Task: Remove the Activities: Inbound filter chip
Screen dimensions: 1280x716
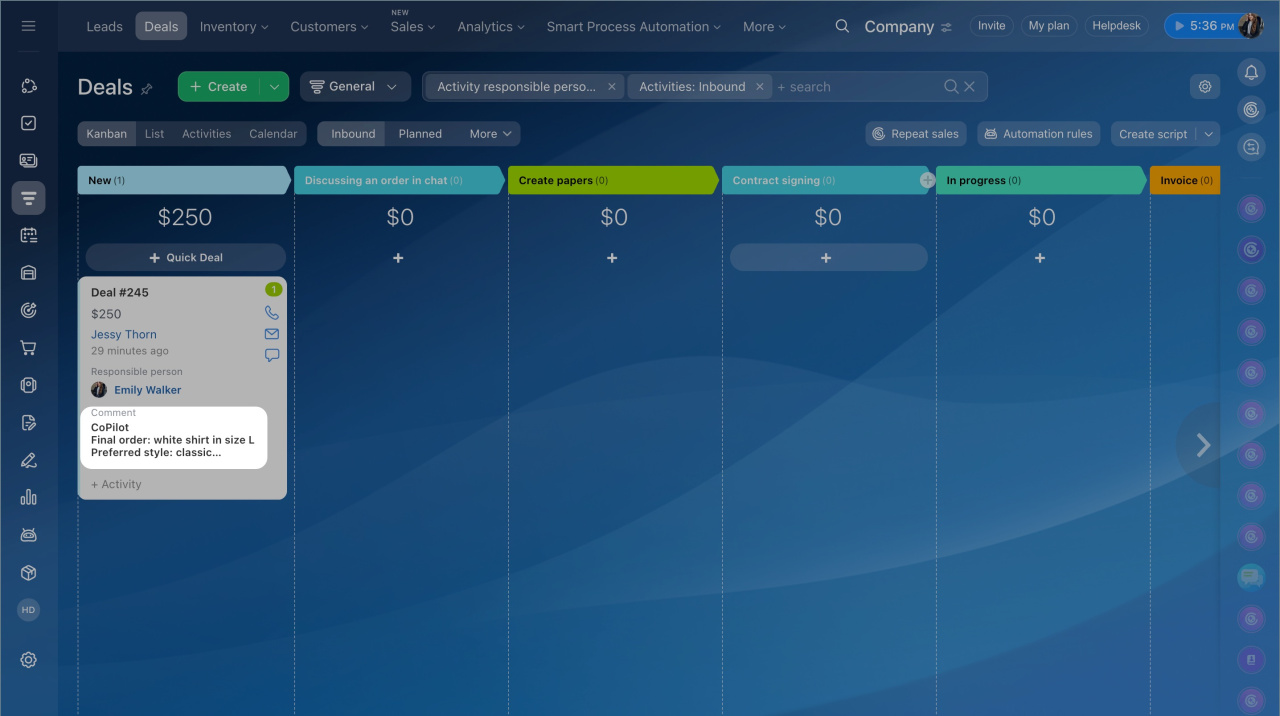Action: (759, 87)
